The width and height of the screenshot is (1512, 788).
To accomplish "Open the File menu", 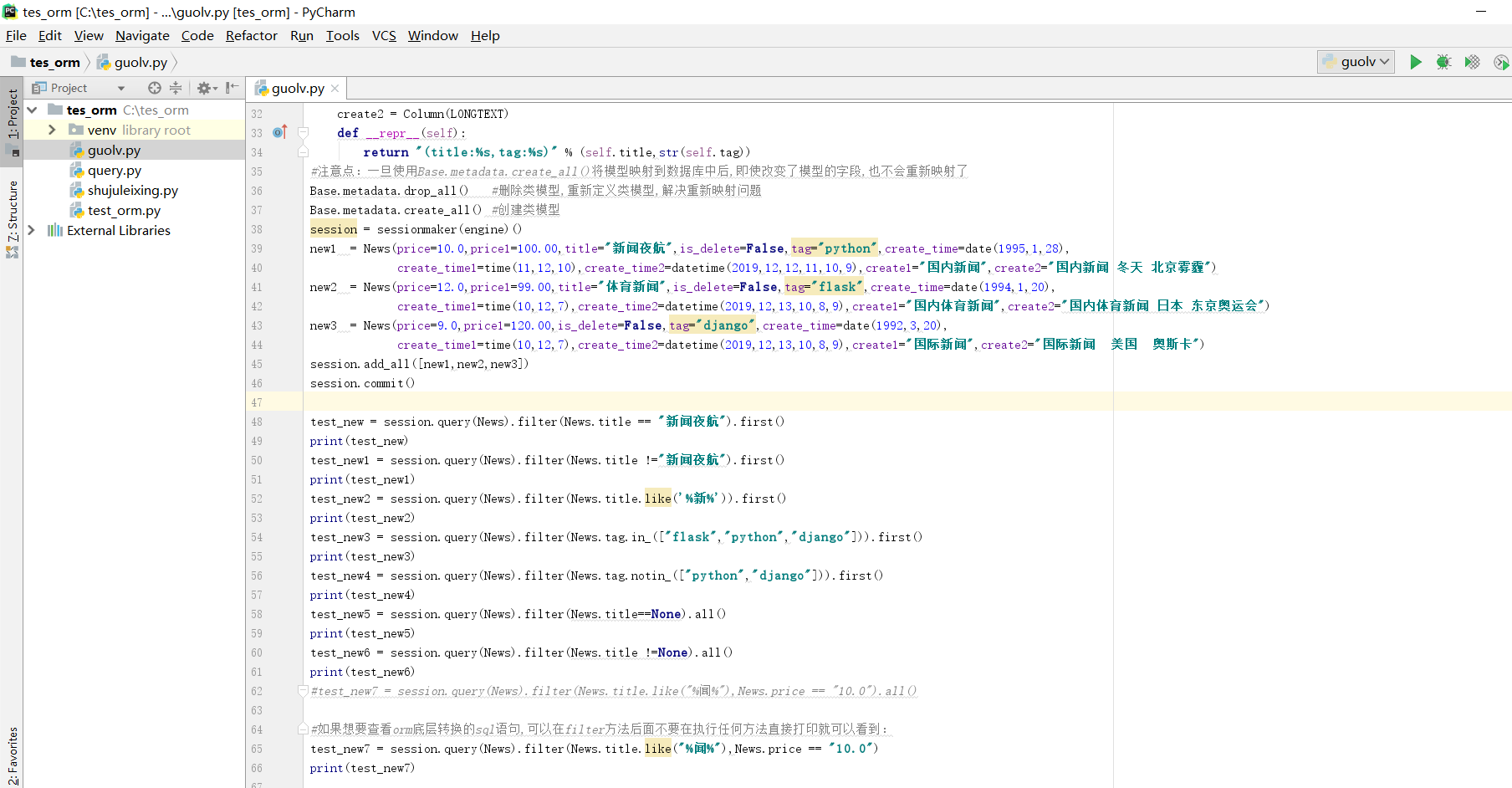I will pyautogui.click(x=16, y=35).
